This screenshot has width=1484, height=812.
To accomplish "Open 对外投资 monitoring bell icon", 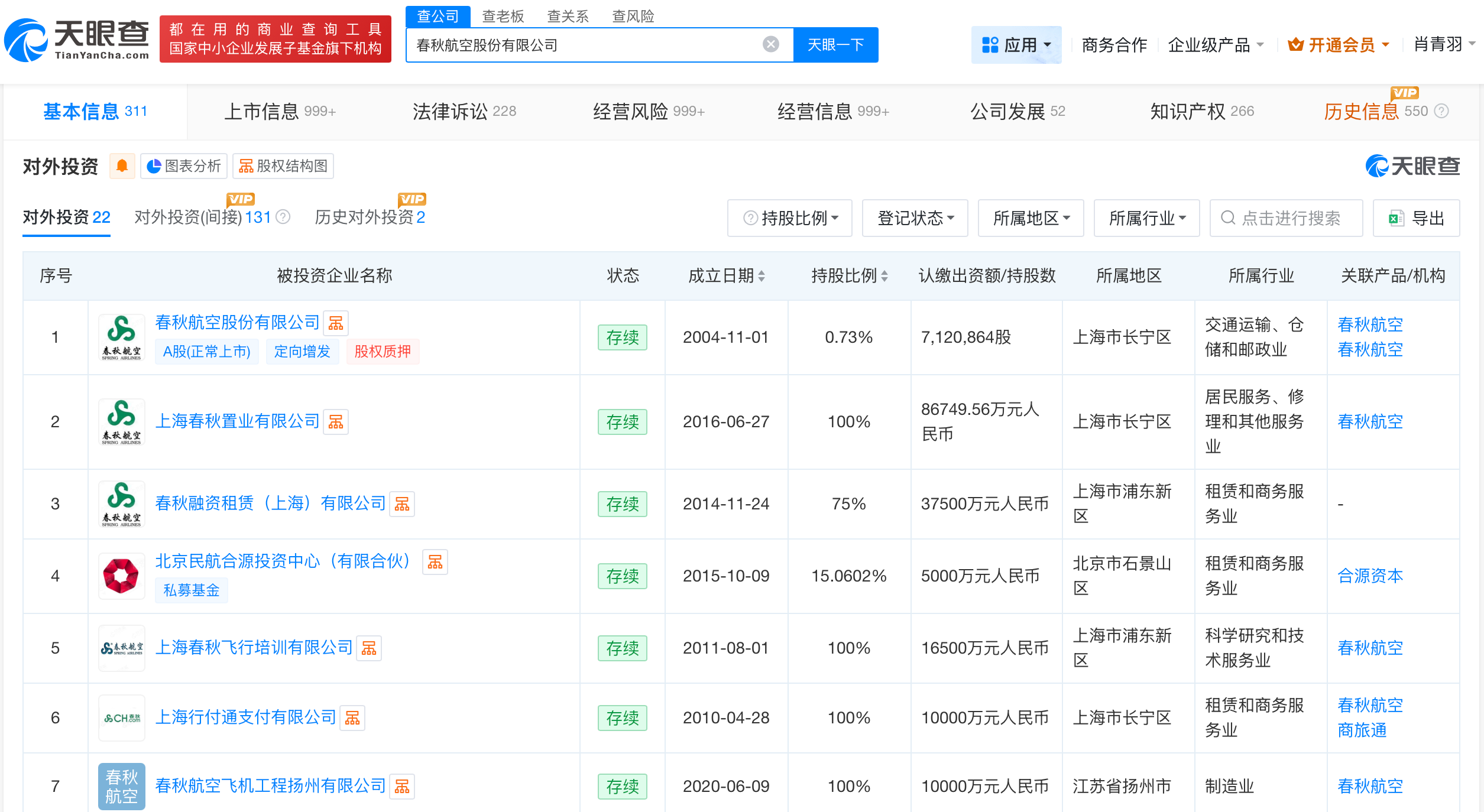I will 122,166.
